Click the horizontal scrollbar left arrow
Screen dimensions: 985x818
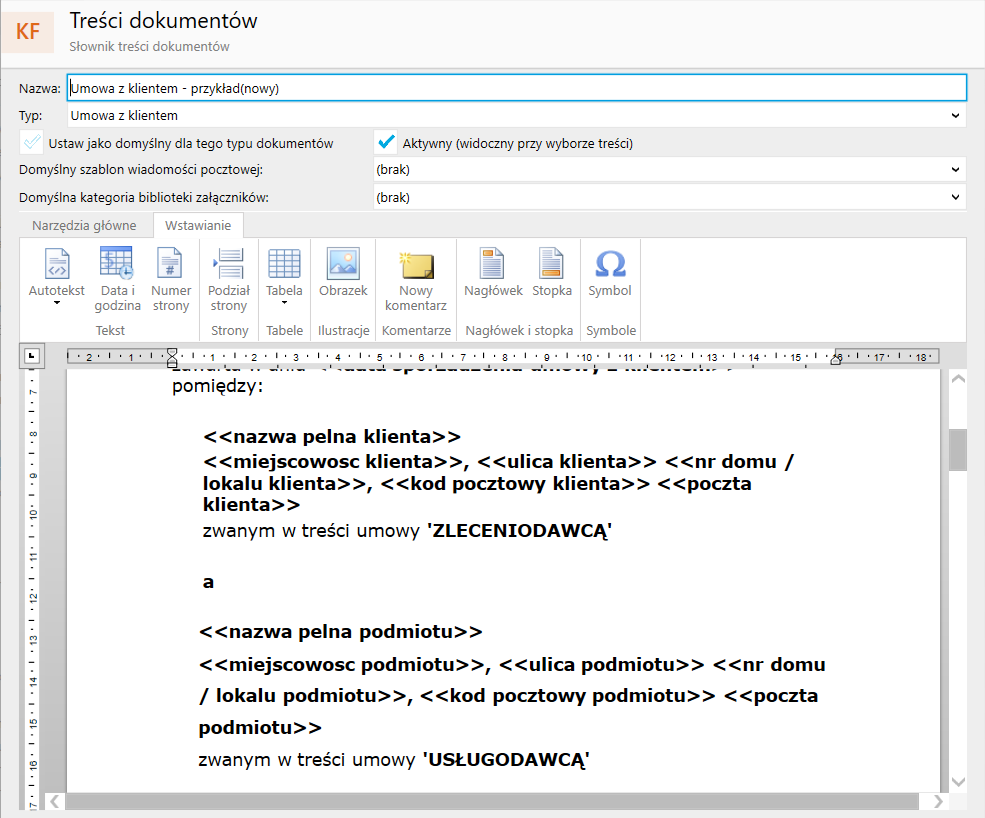55,801
